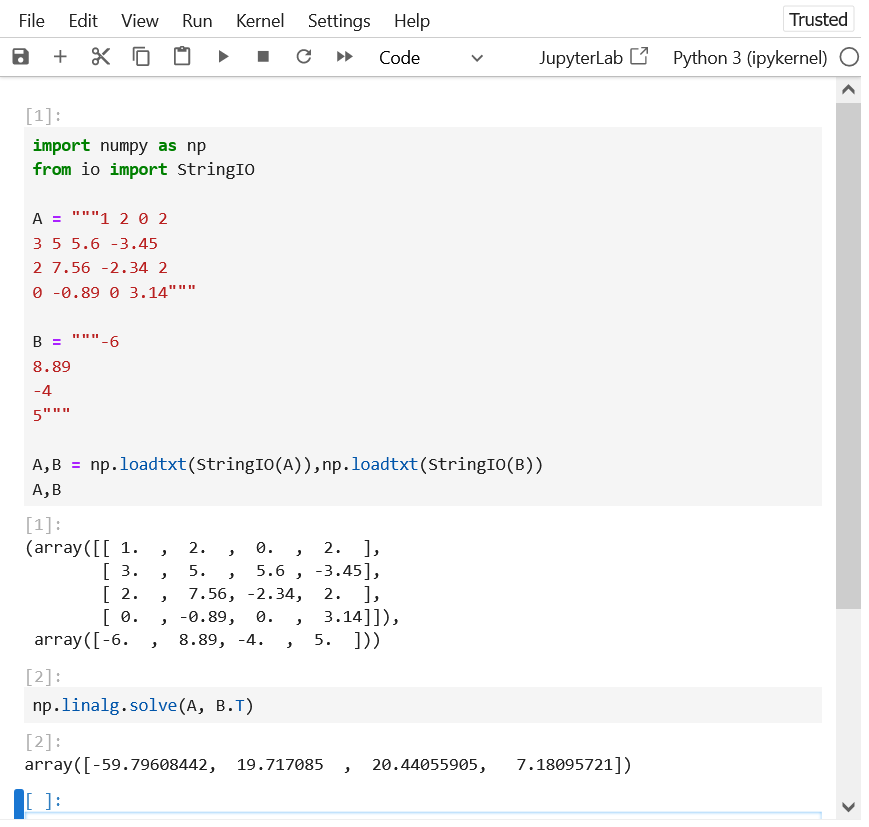Click the [1]: output prompt label
This screenshot has height=827, width=869.
point(43,524)
